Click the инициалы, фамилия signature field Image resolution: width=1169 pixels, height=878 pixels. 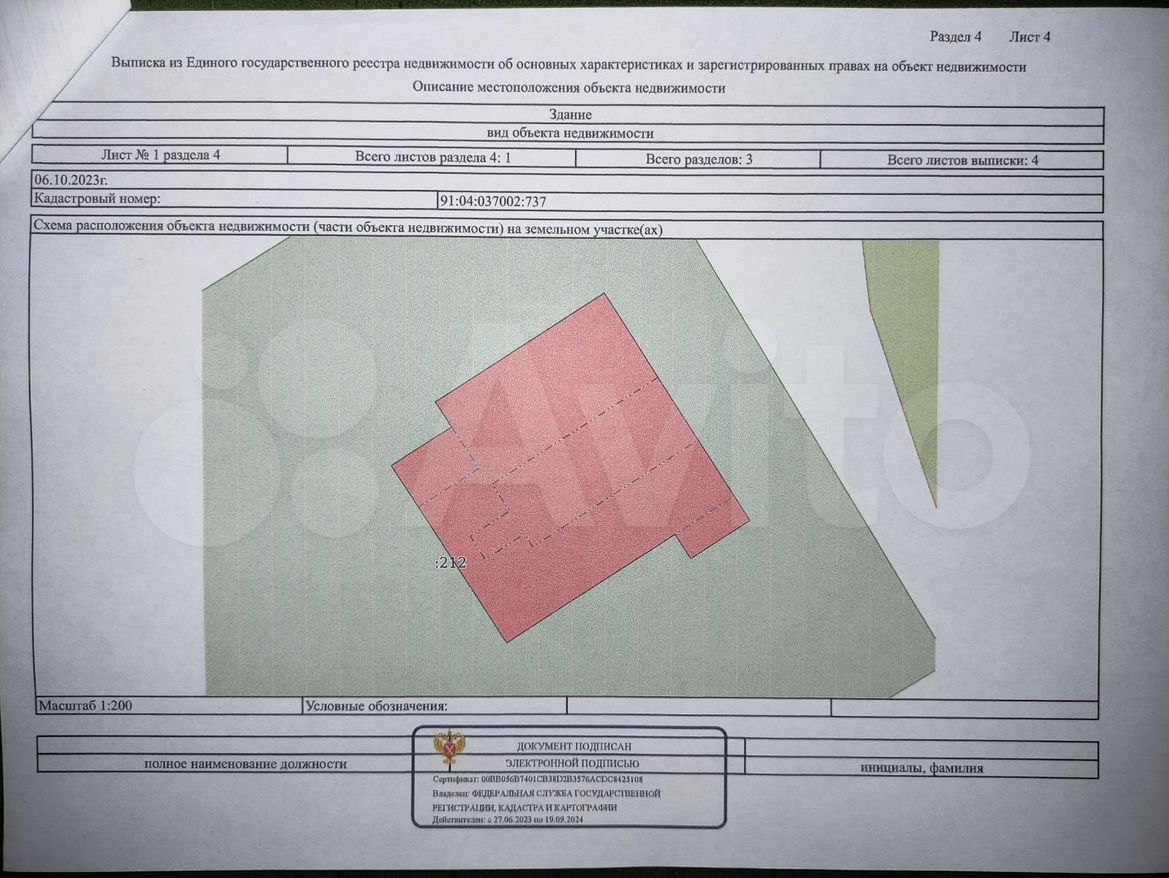click(x=921, y=769)
